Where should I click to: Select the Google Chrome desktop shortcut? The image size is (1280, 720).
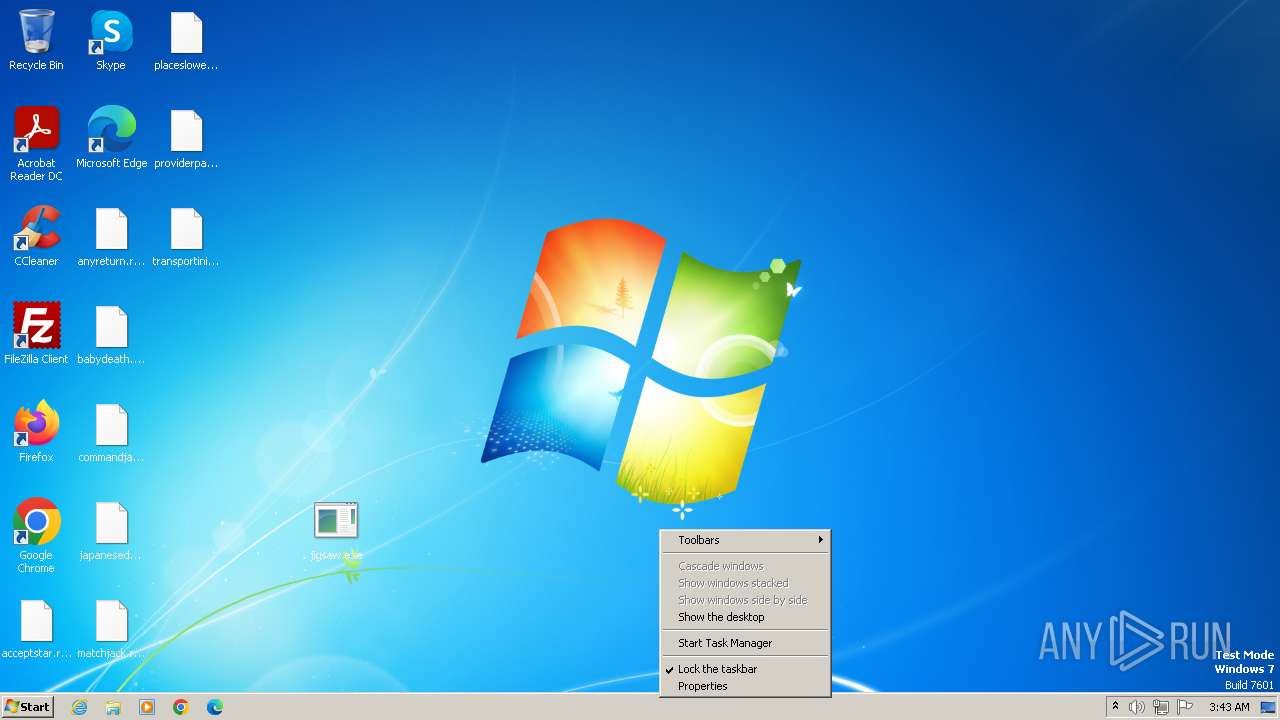(36, 536)
